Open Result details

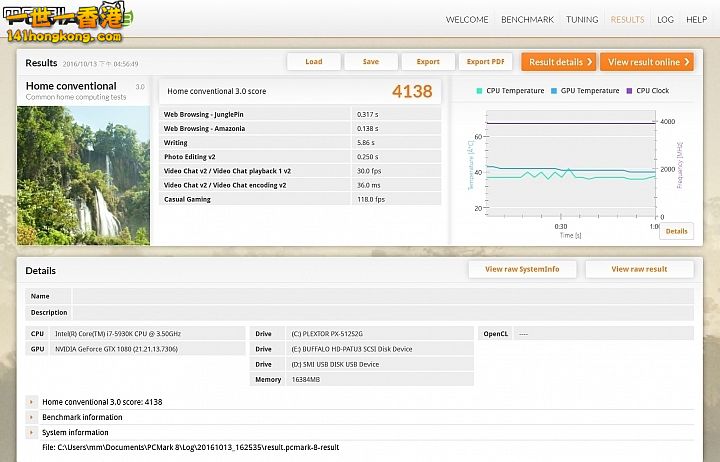559,62
